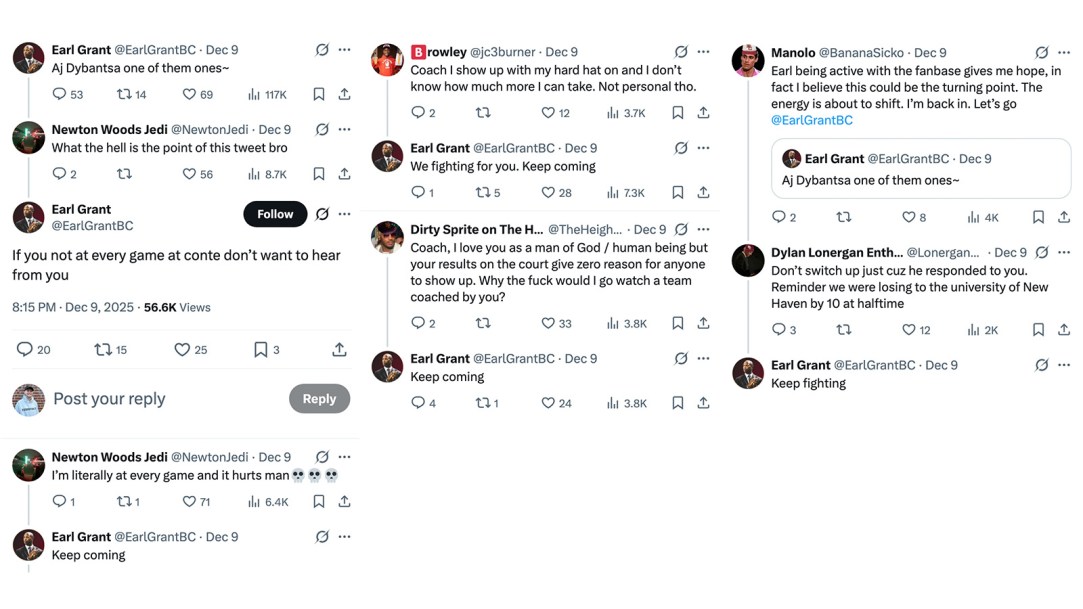Open Grok actions on the "Aj Dybantsa" tweet
This screenshot has height=609, width=1083.
[322, 49]
